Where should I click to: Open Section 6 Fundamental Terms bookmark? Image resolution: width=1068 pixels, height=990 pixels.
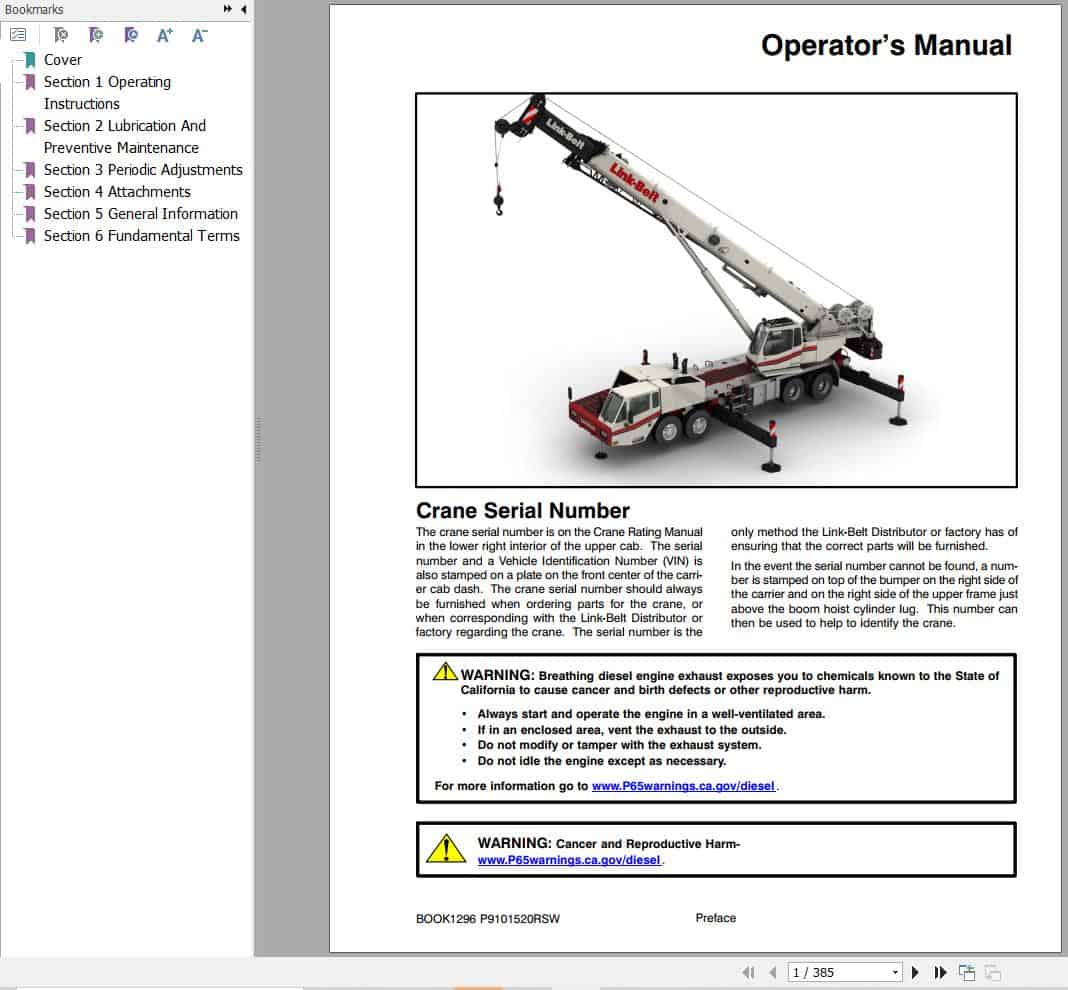pos(141,236)
